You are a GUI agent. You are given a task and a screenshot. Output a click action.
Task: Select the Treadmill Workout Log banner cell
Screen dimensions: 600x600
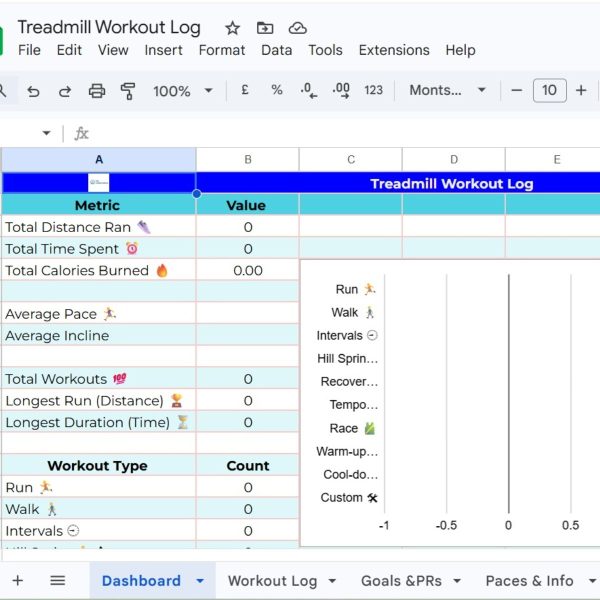398,183
